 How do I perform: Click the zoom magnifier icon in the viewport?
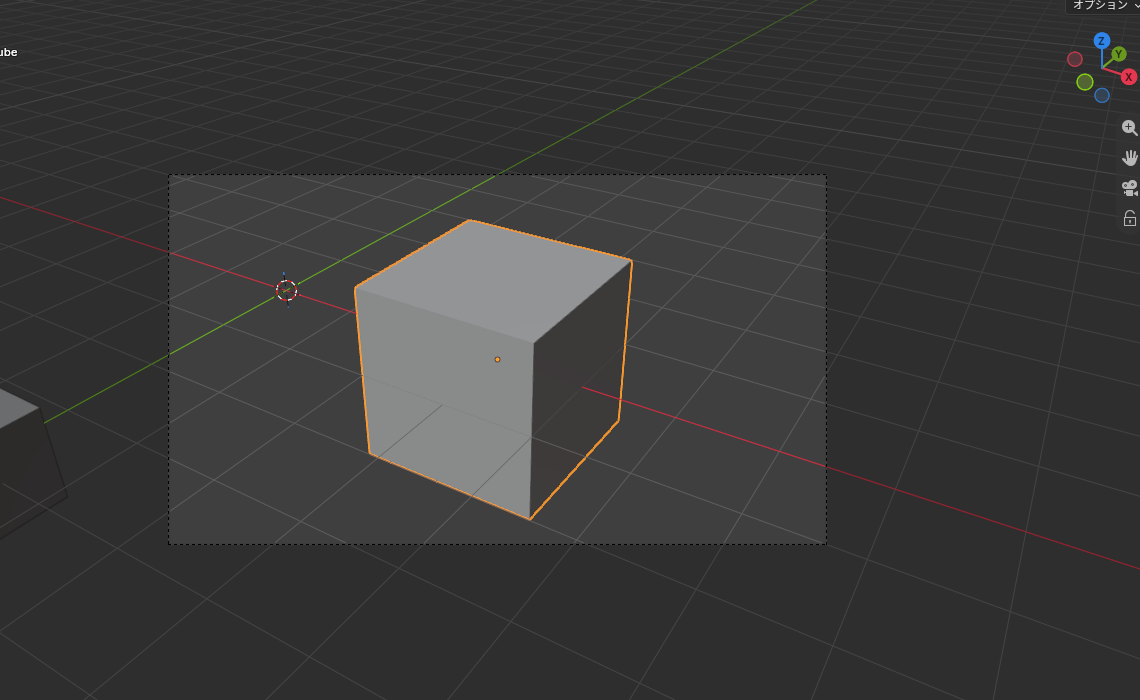coord(1129,128)
